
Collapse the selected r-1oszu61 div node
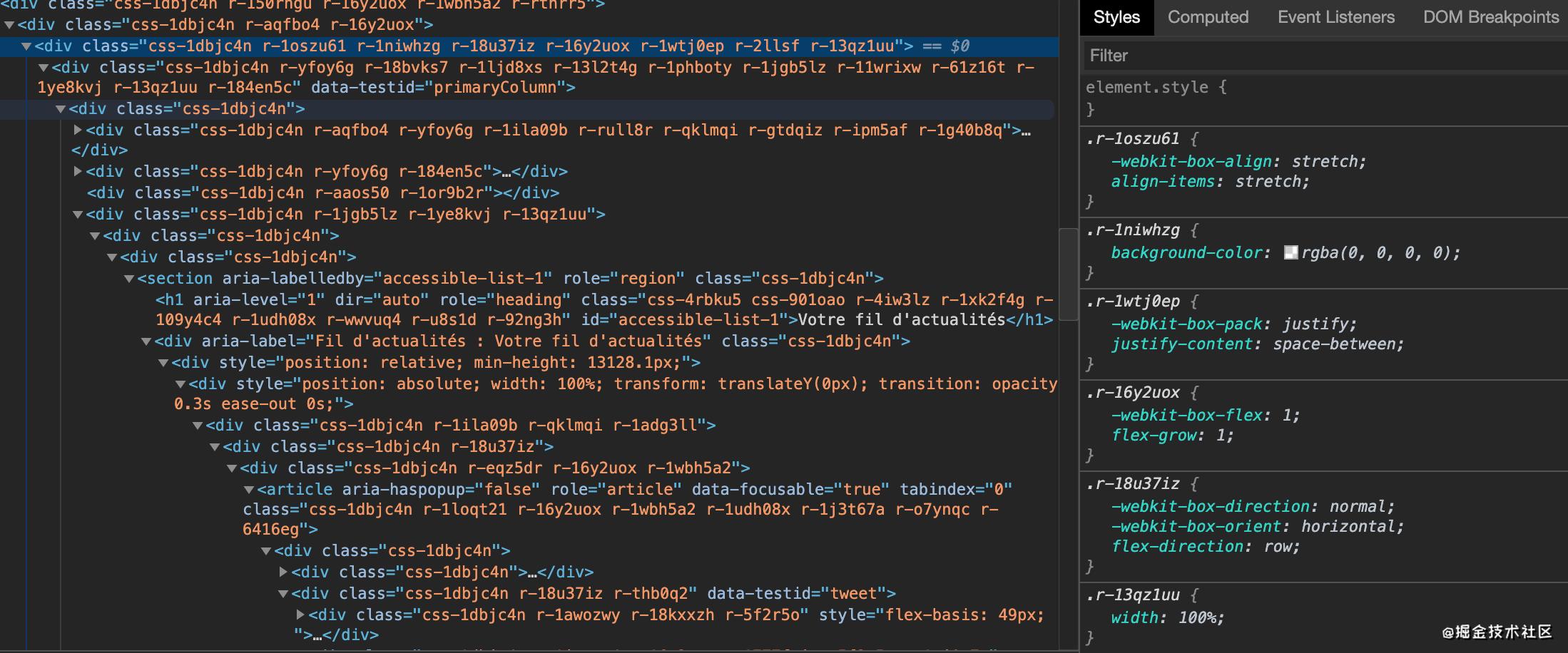26,46
